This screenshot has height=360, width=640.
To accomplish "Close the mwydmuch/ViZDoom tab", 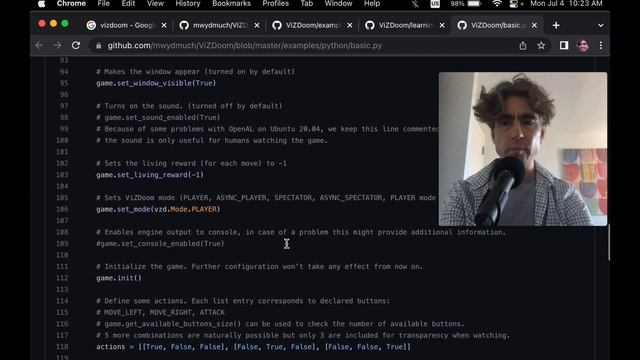I will [257, 25].
